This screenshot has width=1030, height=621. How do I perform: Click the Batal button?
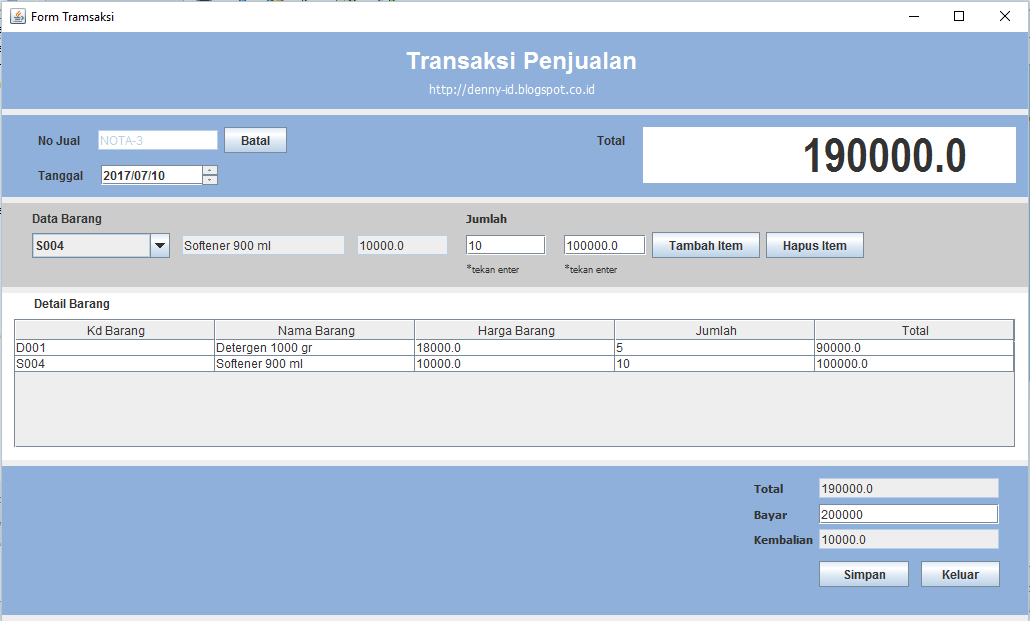click(255, 140)
